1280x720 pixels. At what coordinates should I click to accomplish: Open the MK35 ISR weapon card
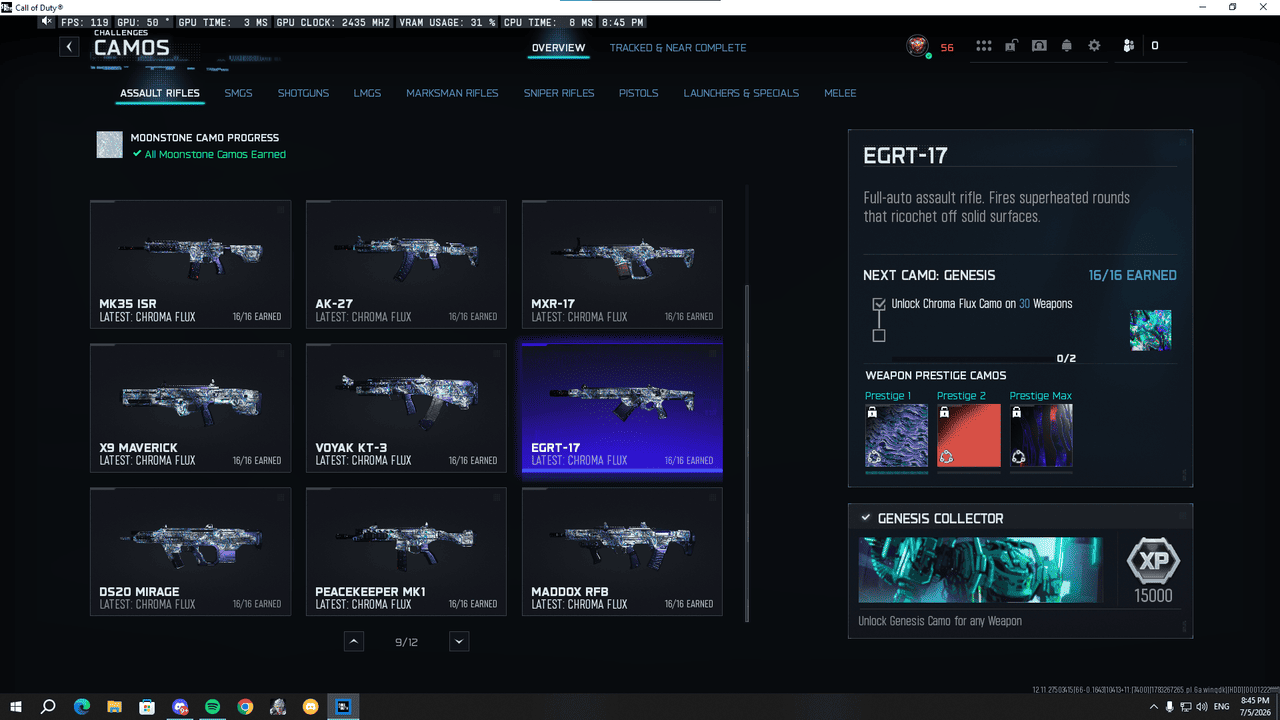tap(190, 264)
